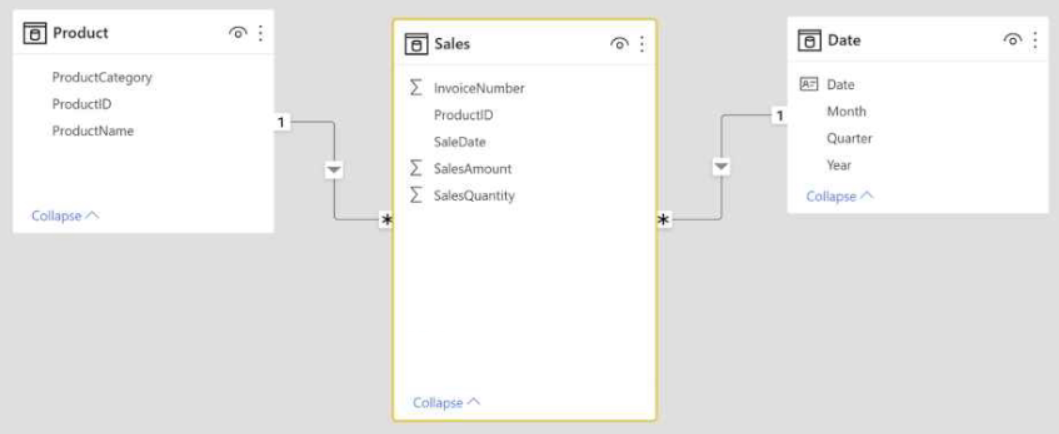This screenshot has width=1059, height=434.
Task: Select the SaleDate field in Sales
Action: 460,142
